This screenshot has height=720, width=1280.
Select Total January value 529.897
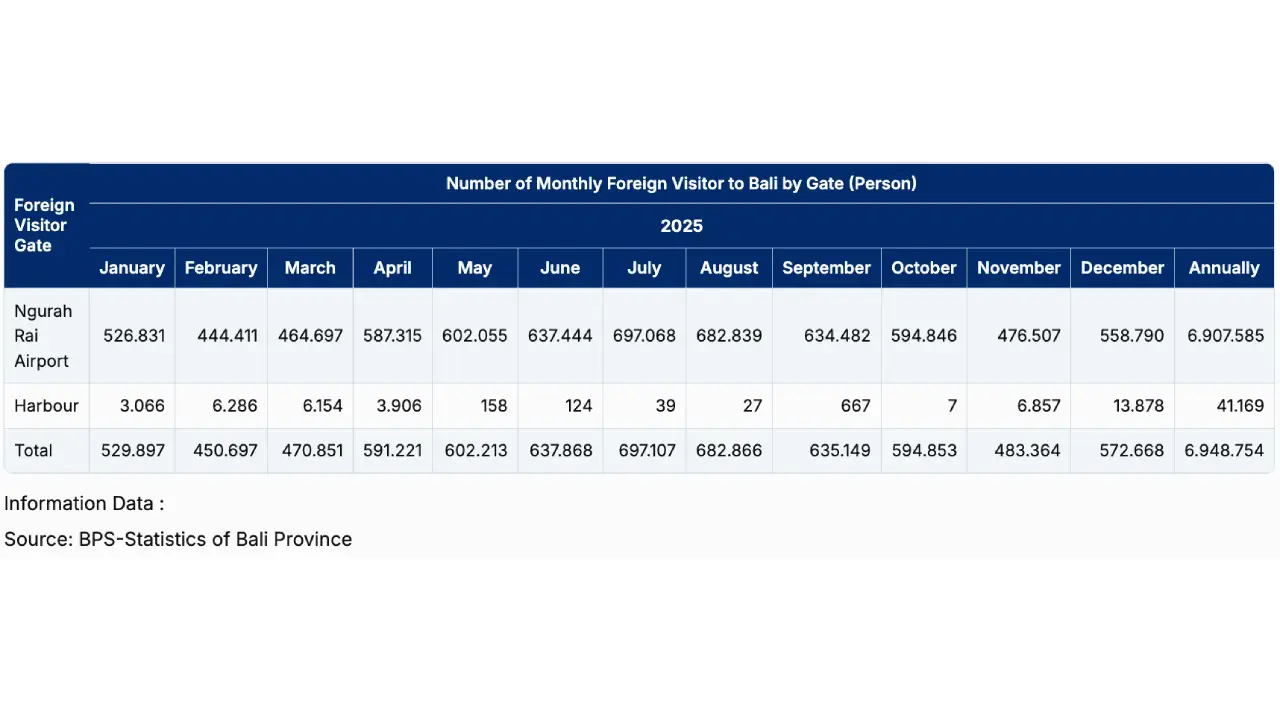tap(134, 451)
